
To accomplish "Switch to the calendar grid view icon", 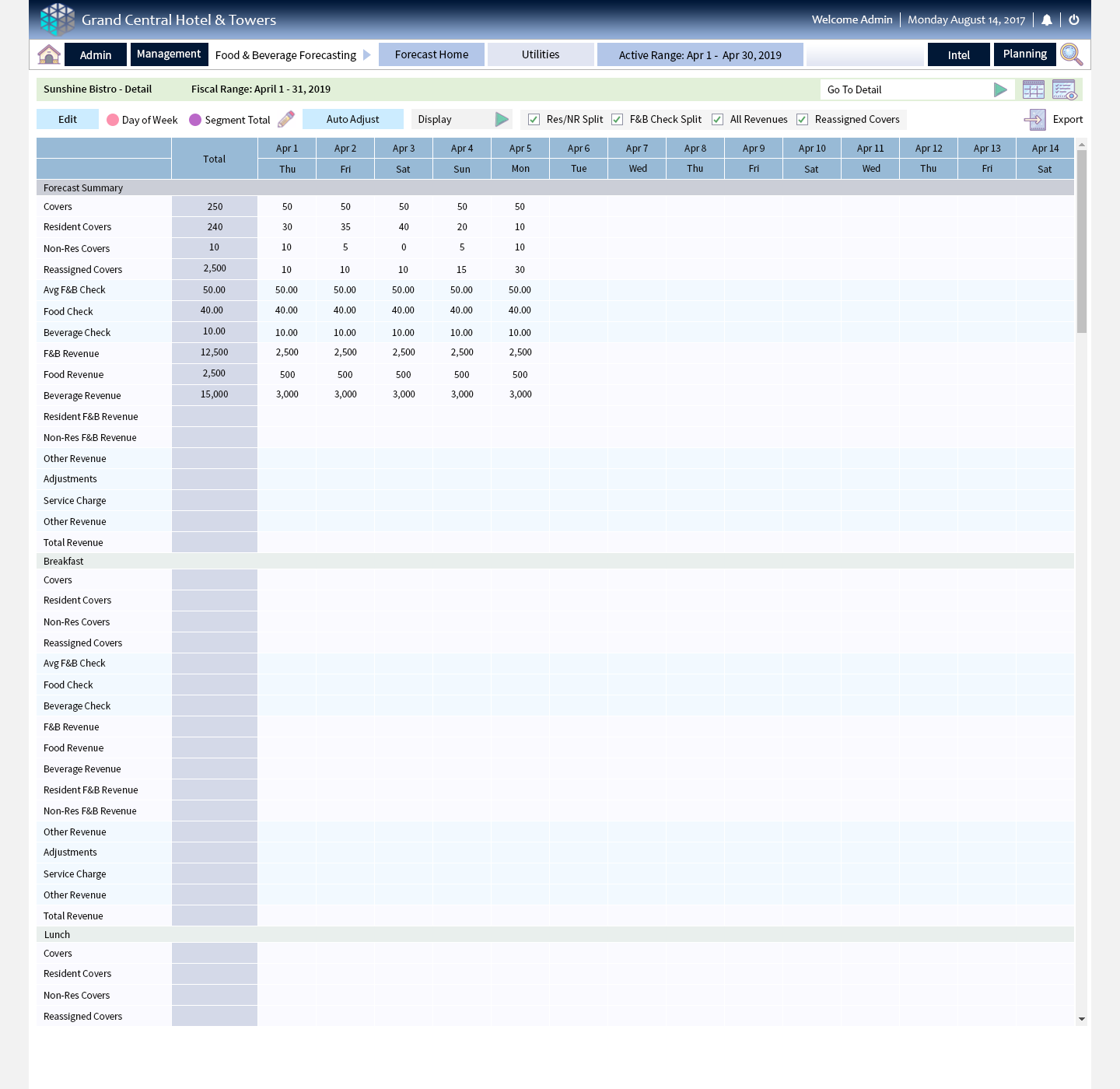I will [x=1034, y=89].
